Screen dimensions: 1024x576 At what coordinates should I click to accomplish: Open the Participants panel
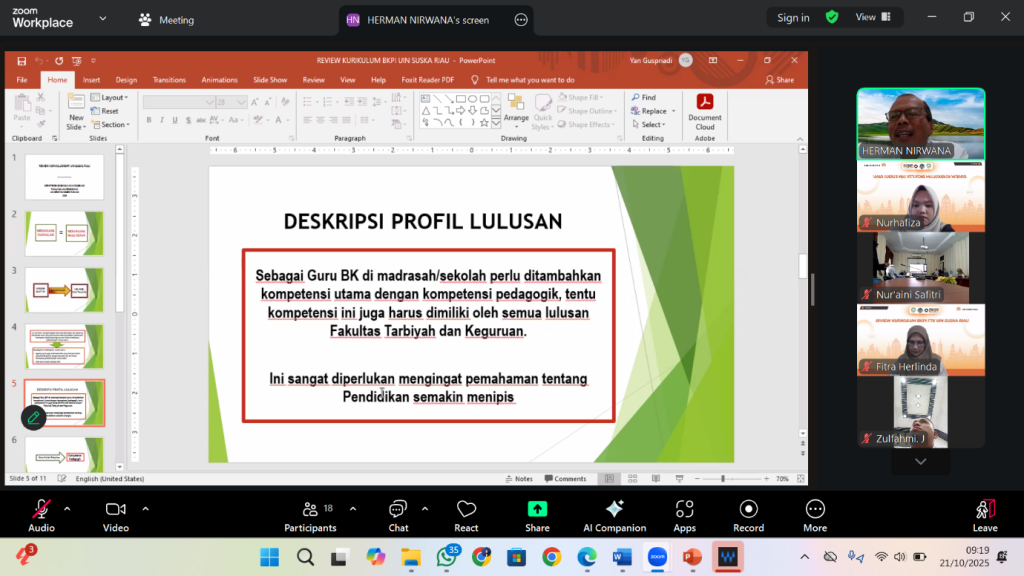click(x=310, y=515)
